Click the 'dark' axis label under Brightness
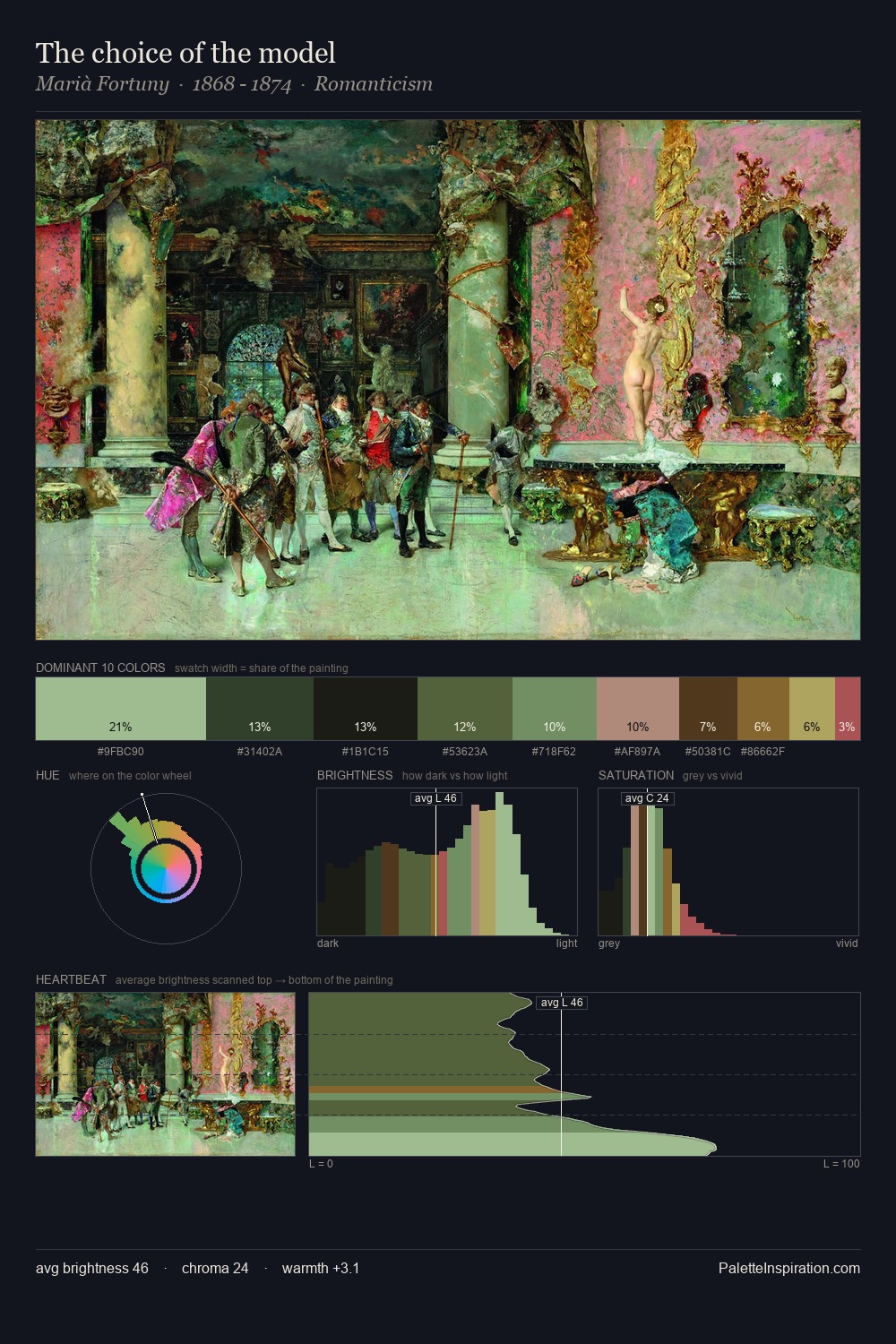Viewport: 896px width, 1344px height. click(328, 943)
